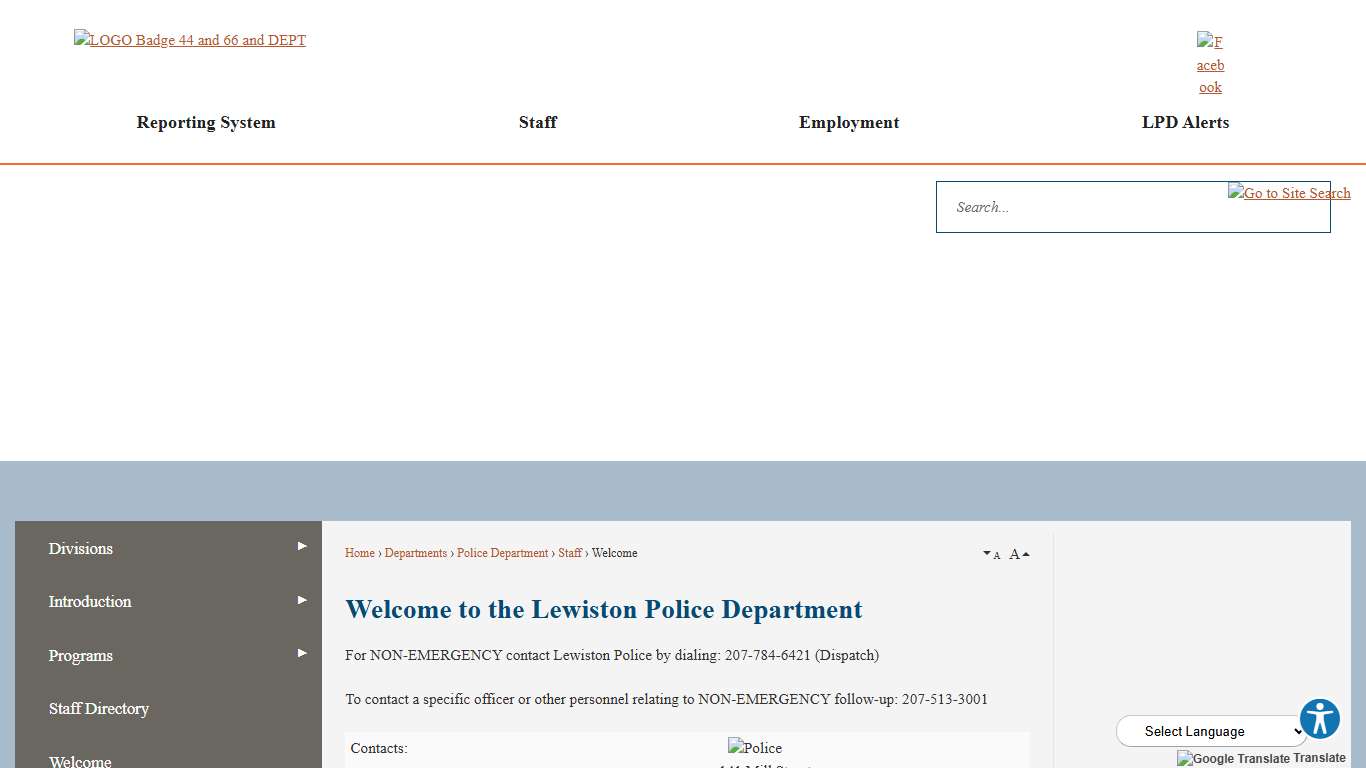
Task: Navigate to Reporting System
Action: (x=206, y=122)
